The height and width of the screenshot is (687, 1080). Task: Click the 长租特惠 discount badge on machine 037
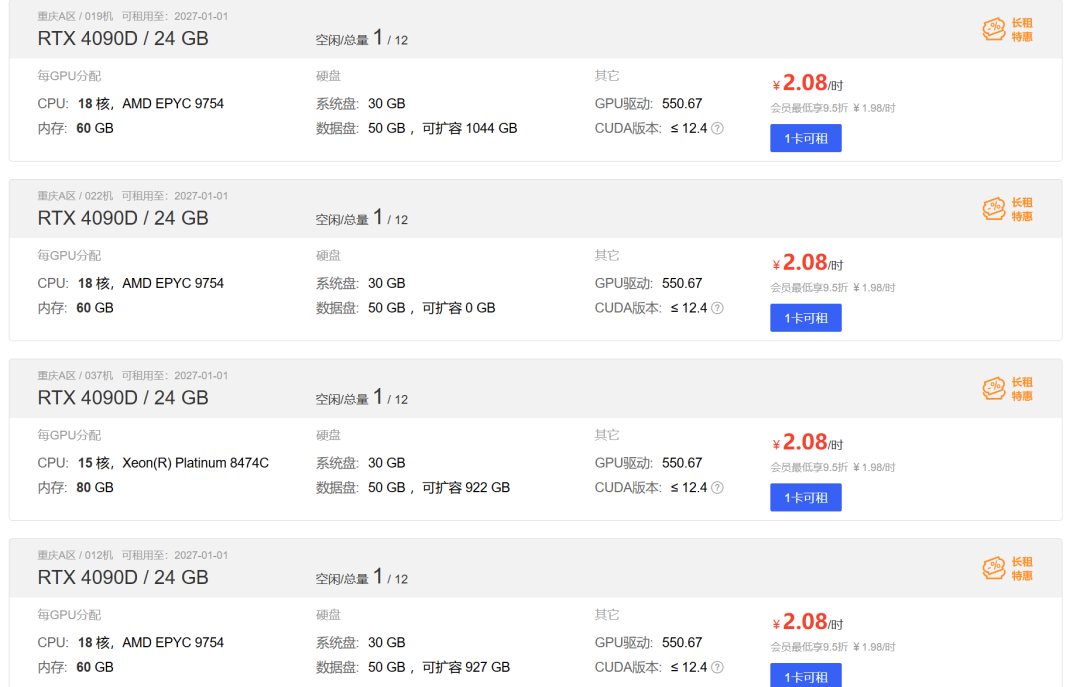pyautogui.click(x=1008, y=389)
